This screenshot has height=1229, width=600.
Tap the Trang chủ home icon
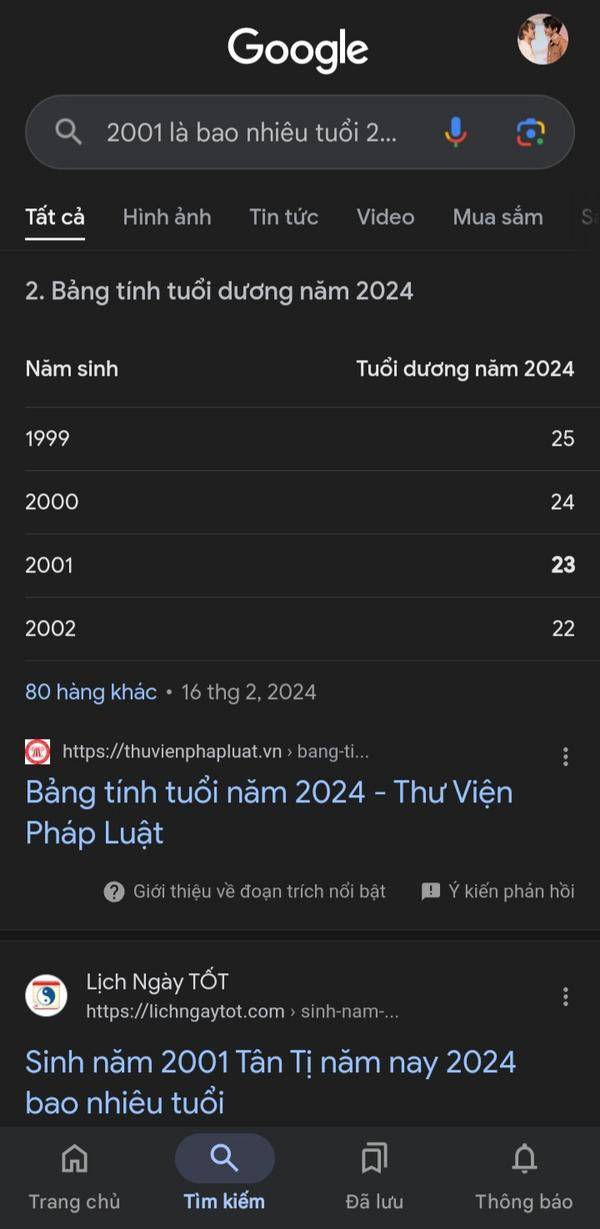point(74,1158)
